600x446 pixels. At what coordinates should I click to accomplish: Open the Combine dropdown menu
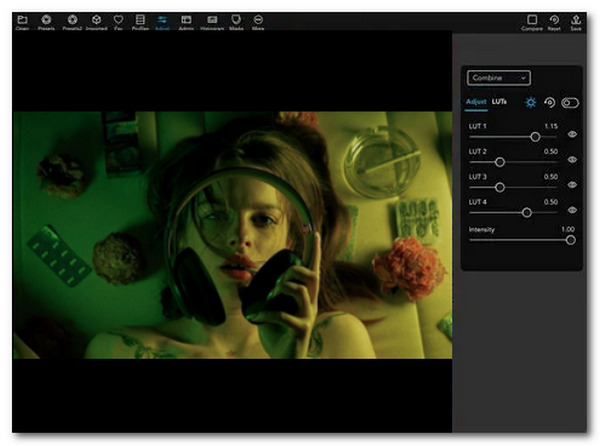[498, 77]
